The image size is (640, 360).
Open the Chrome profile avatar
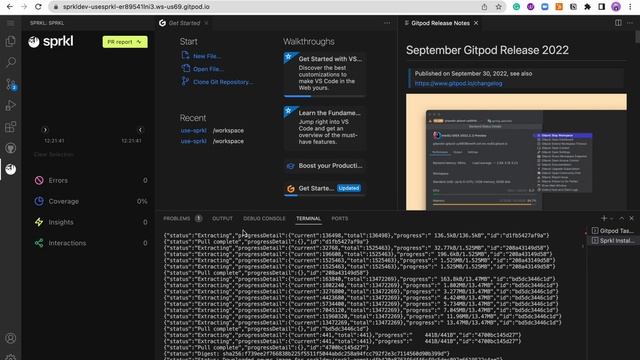[616, 7]
